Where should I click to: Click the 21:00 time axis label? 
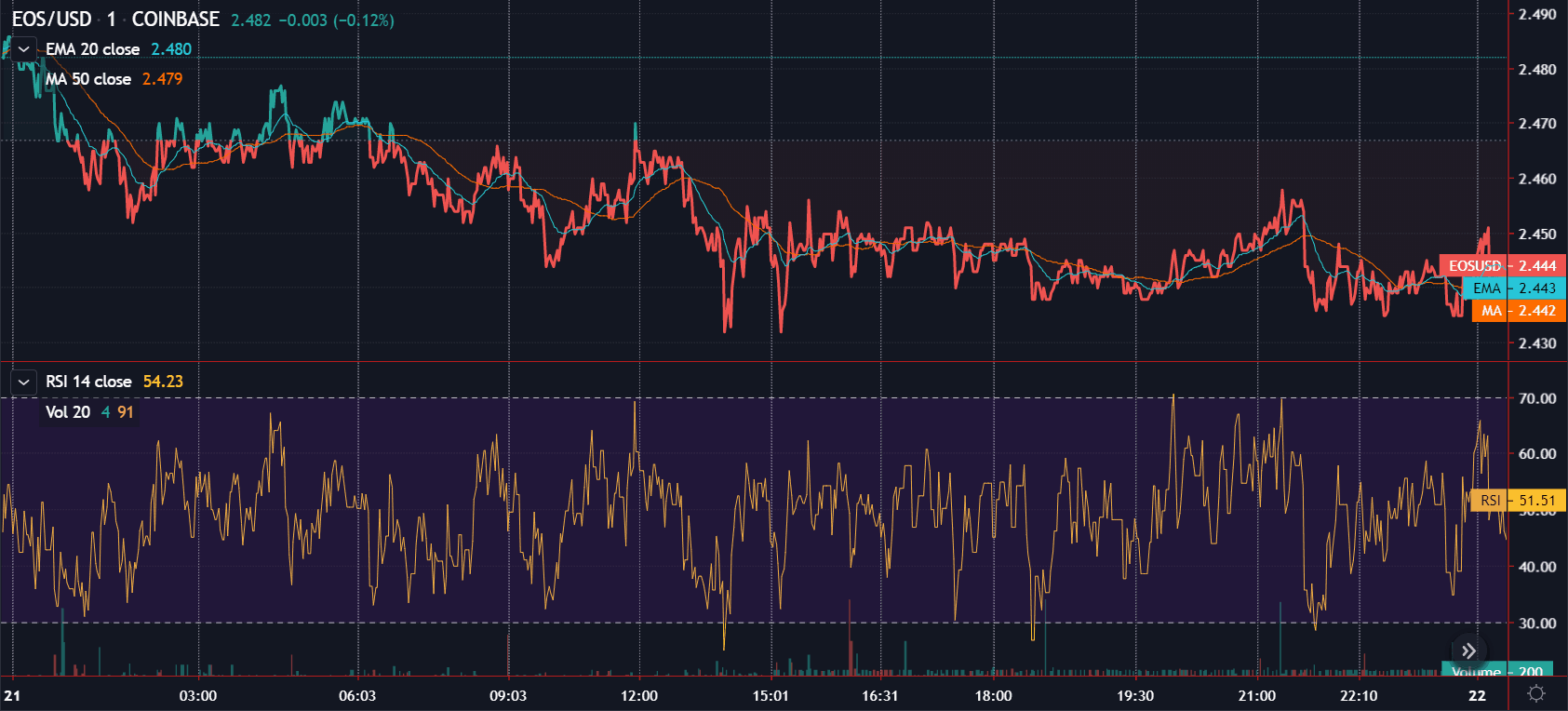[x=1257, y=696]
